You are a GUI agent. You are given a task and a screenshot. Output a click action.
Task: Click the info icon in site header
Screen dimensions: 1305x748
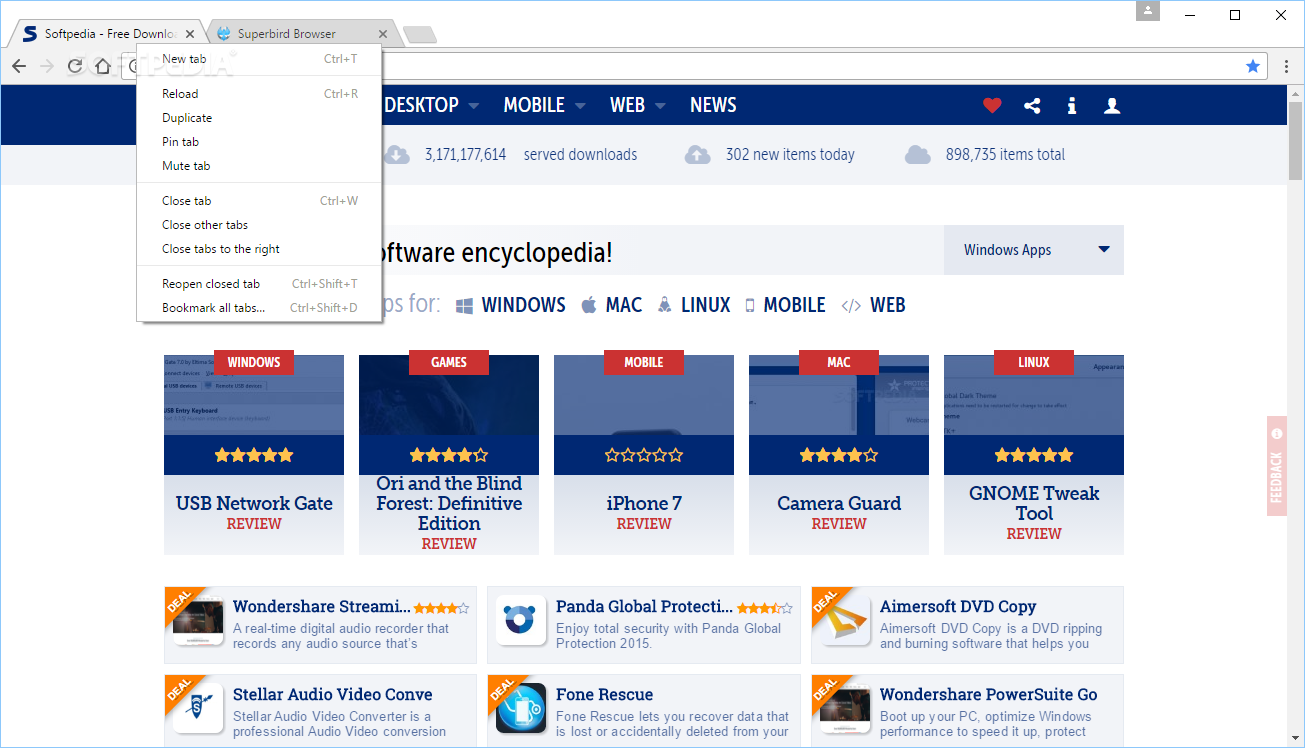(1072, 105)
